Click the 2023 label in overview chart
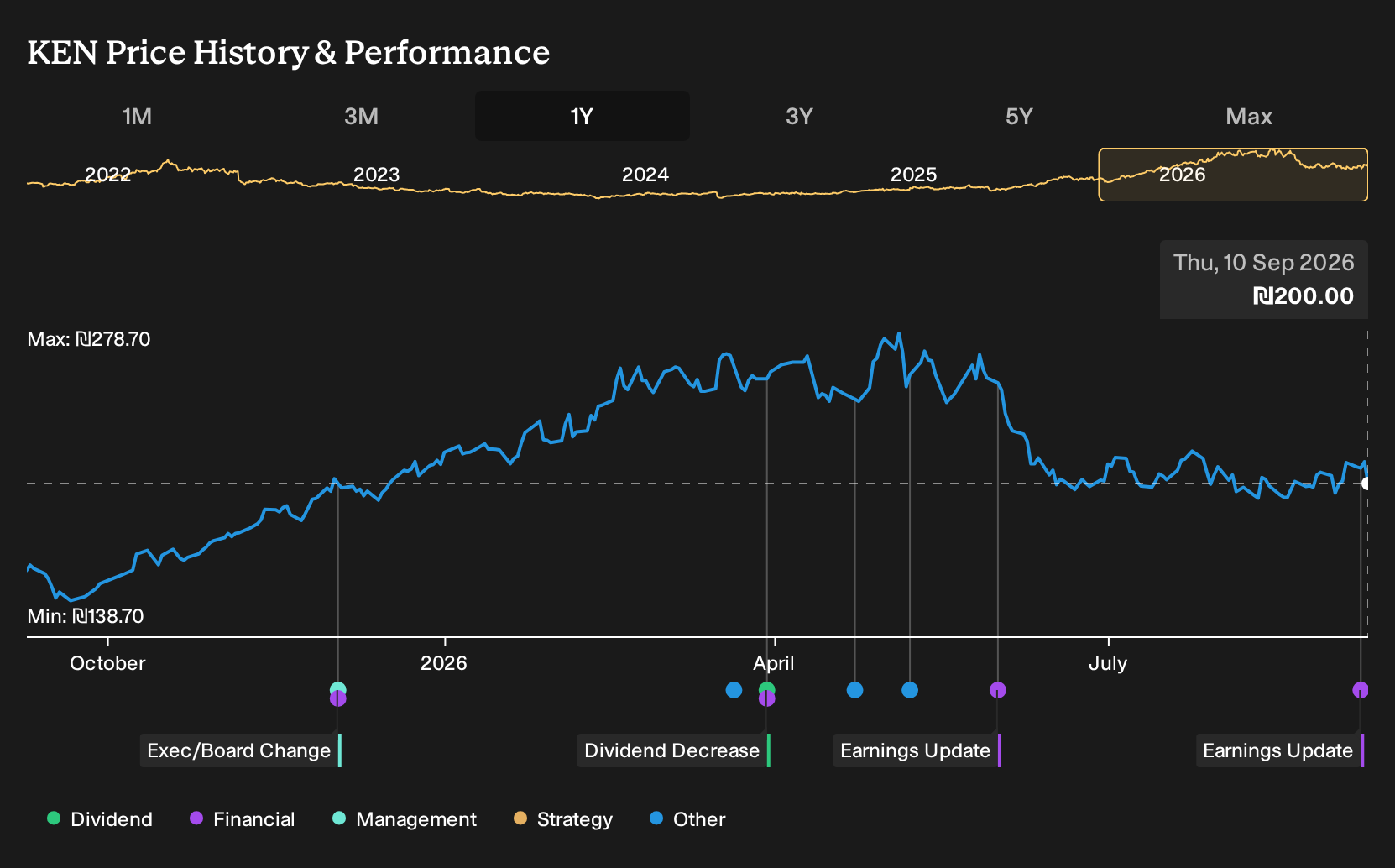This screenshot has height=868, width=1395. click(376, 175)
